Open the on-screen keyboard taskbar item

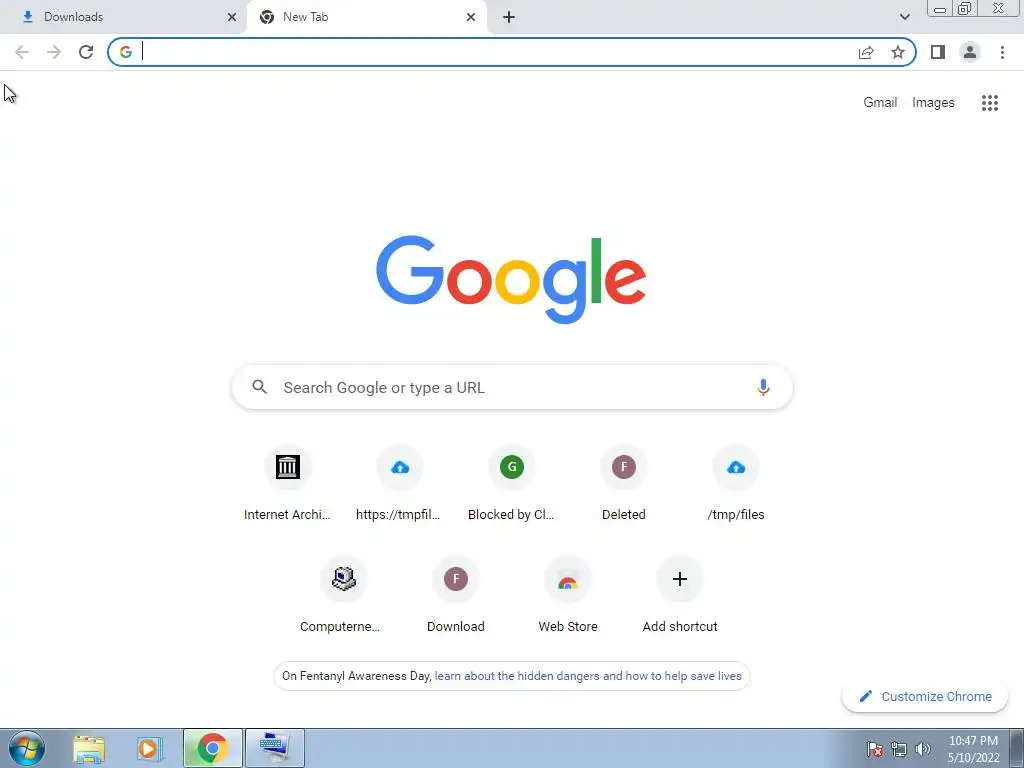coord(275,748)
